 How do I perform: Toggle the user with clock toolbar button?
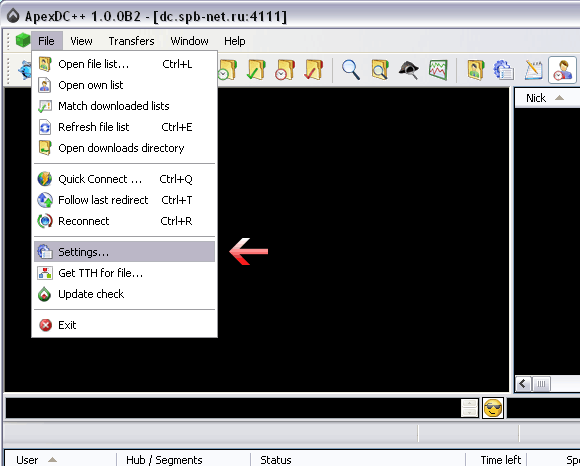pyautogui.click(x=562, y=70)
